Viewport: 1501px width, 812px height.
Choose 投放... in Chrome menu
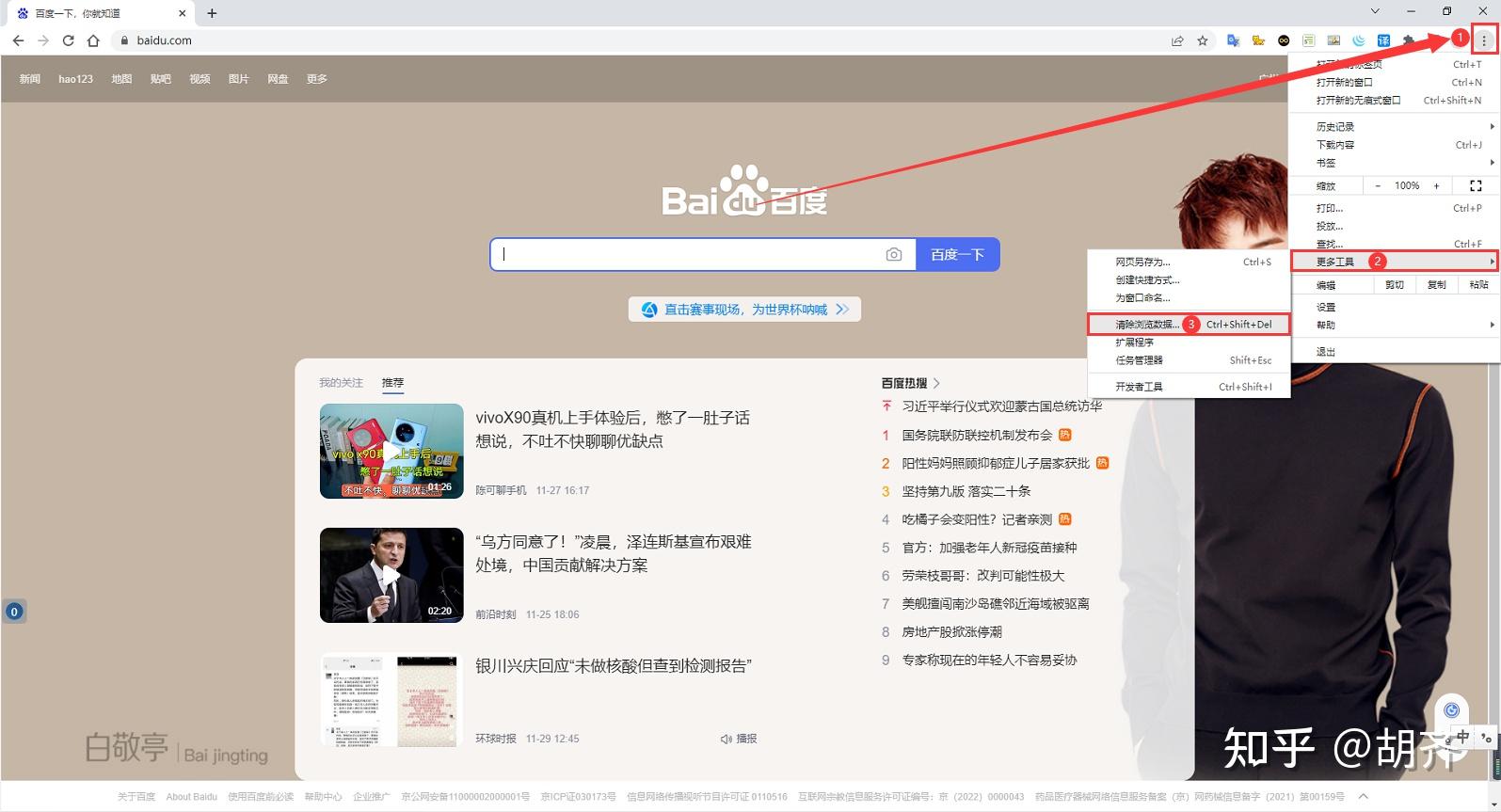(1395, 226)
